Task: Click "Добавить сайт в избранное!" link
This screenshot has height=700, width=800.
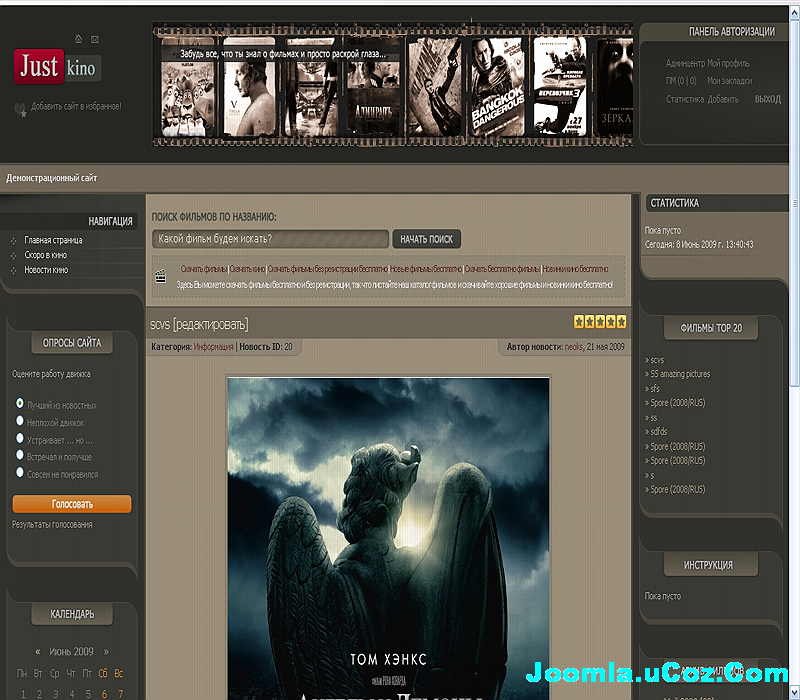Action: pyautogui.click(x=76, y=106)
